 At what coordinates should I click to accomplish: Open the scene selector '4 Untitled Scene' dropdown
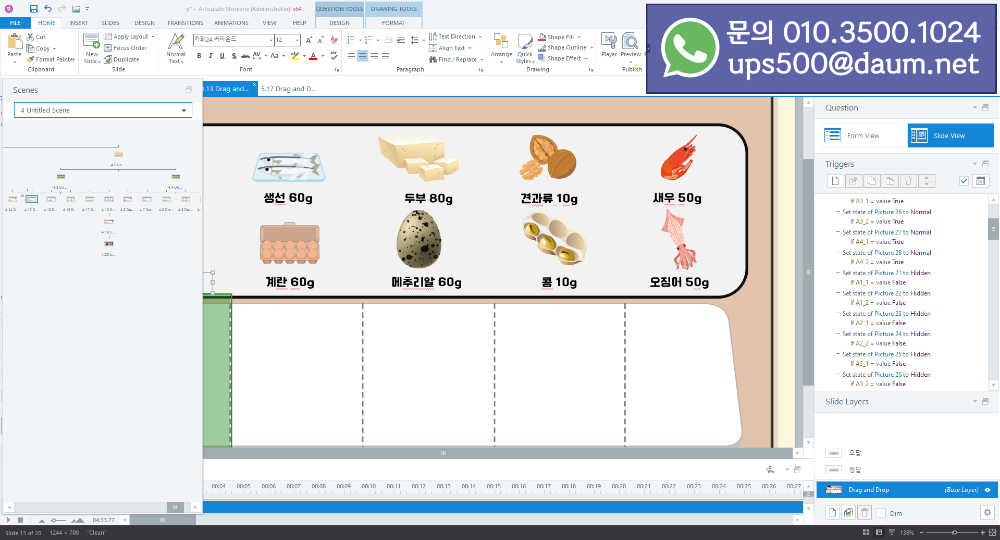(x=103, y=110)
